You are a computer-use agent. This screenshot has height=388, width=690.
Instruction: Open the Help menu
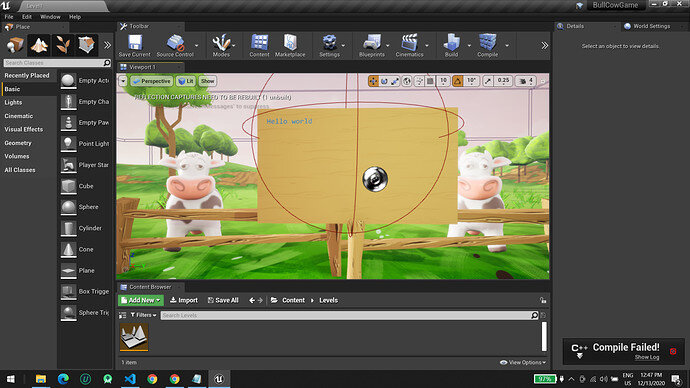75,17
